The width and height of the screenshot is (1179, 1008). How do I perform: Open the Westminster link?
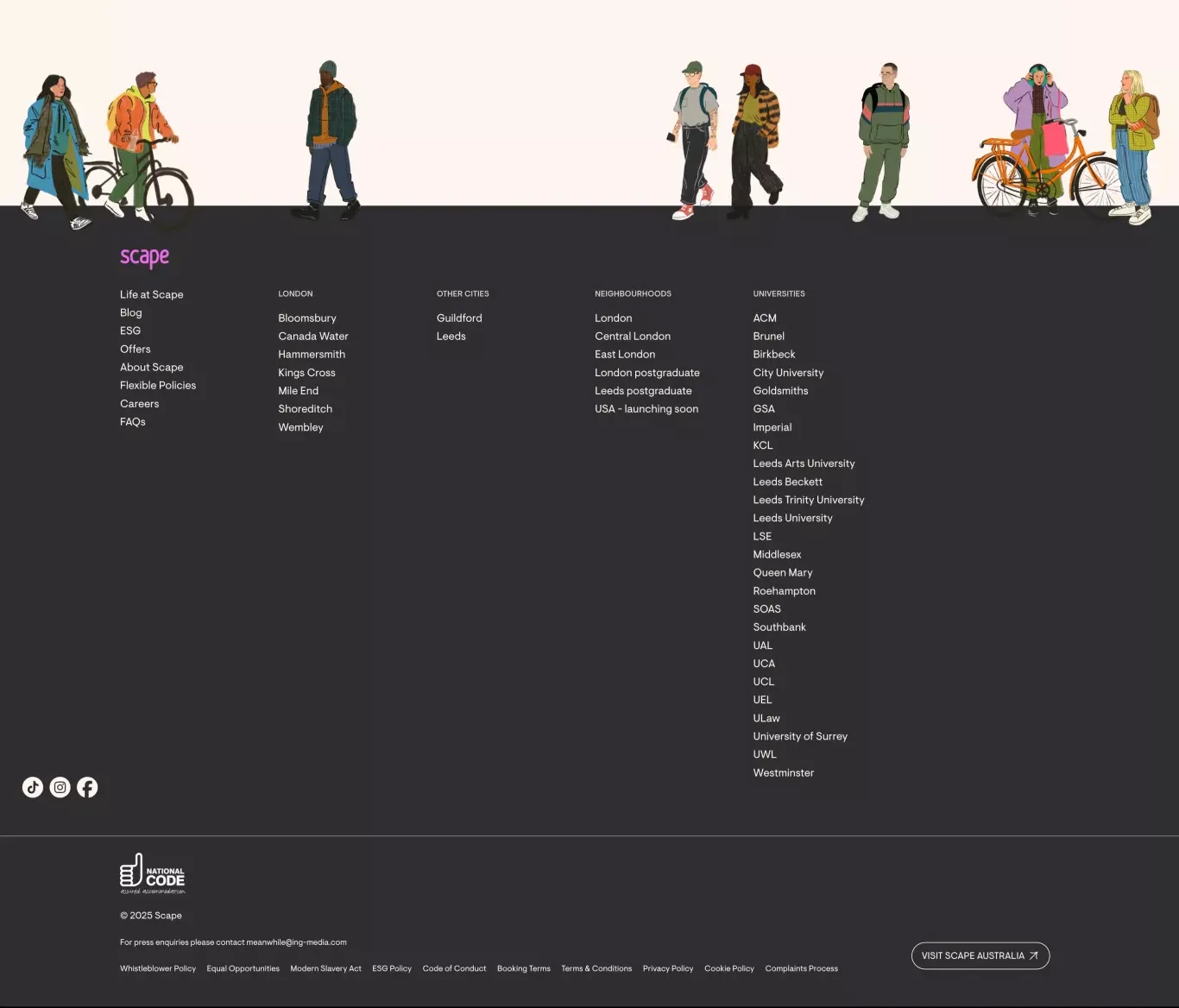pyautogui.click(x=784, y=772)
